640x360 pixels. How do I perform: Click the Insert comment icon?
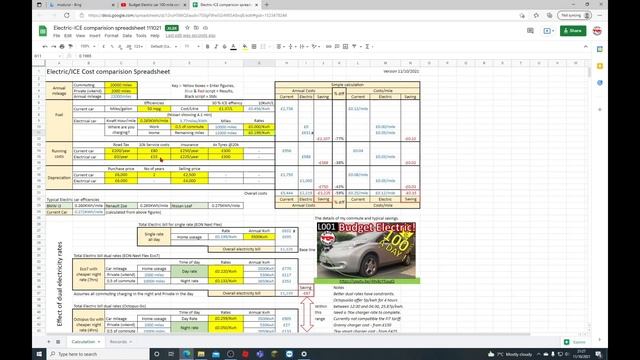337,47
